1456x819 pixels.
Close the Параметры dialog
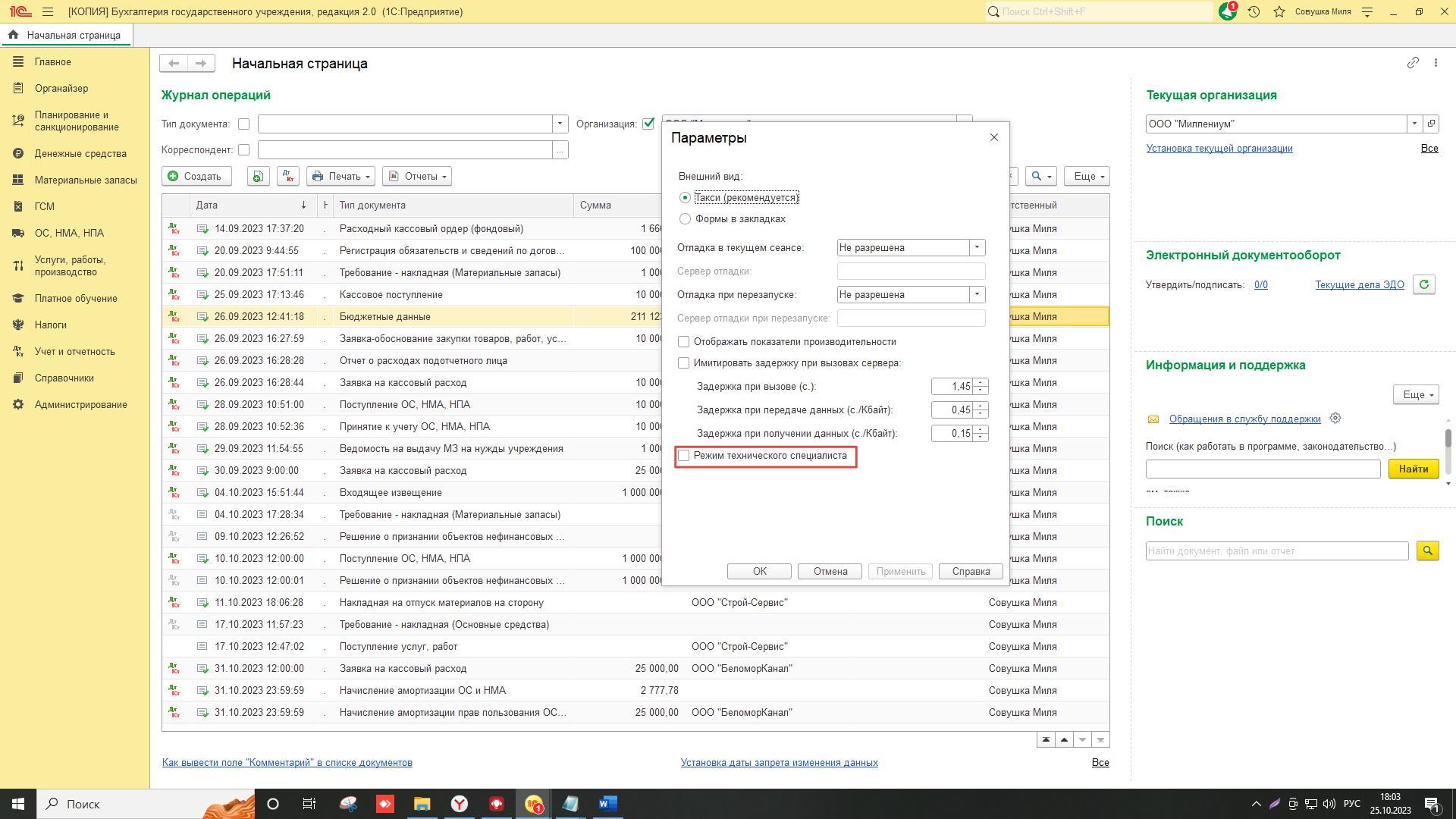click(x=994, y=137)
